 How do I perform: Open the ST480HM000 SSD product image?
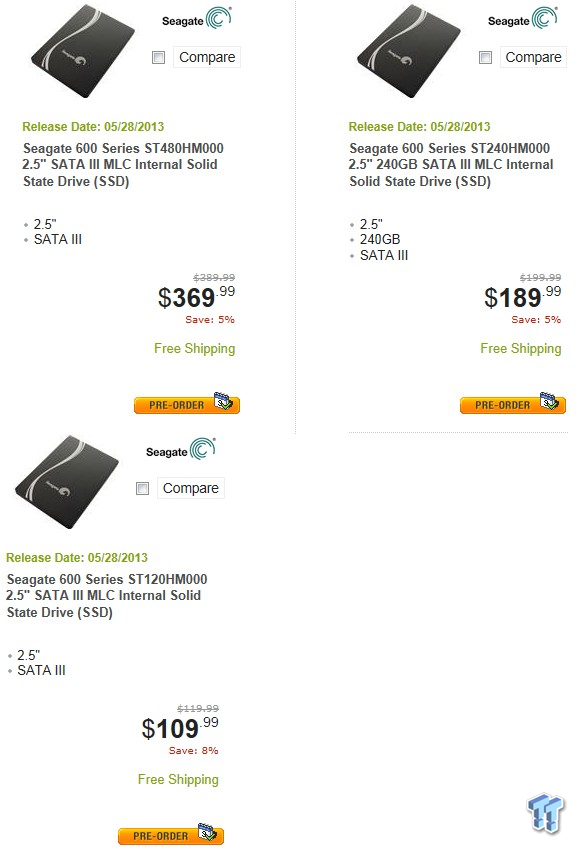(83, 51)
